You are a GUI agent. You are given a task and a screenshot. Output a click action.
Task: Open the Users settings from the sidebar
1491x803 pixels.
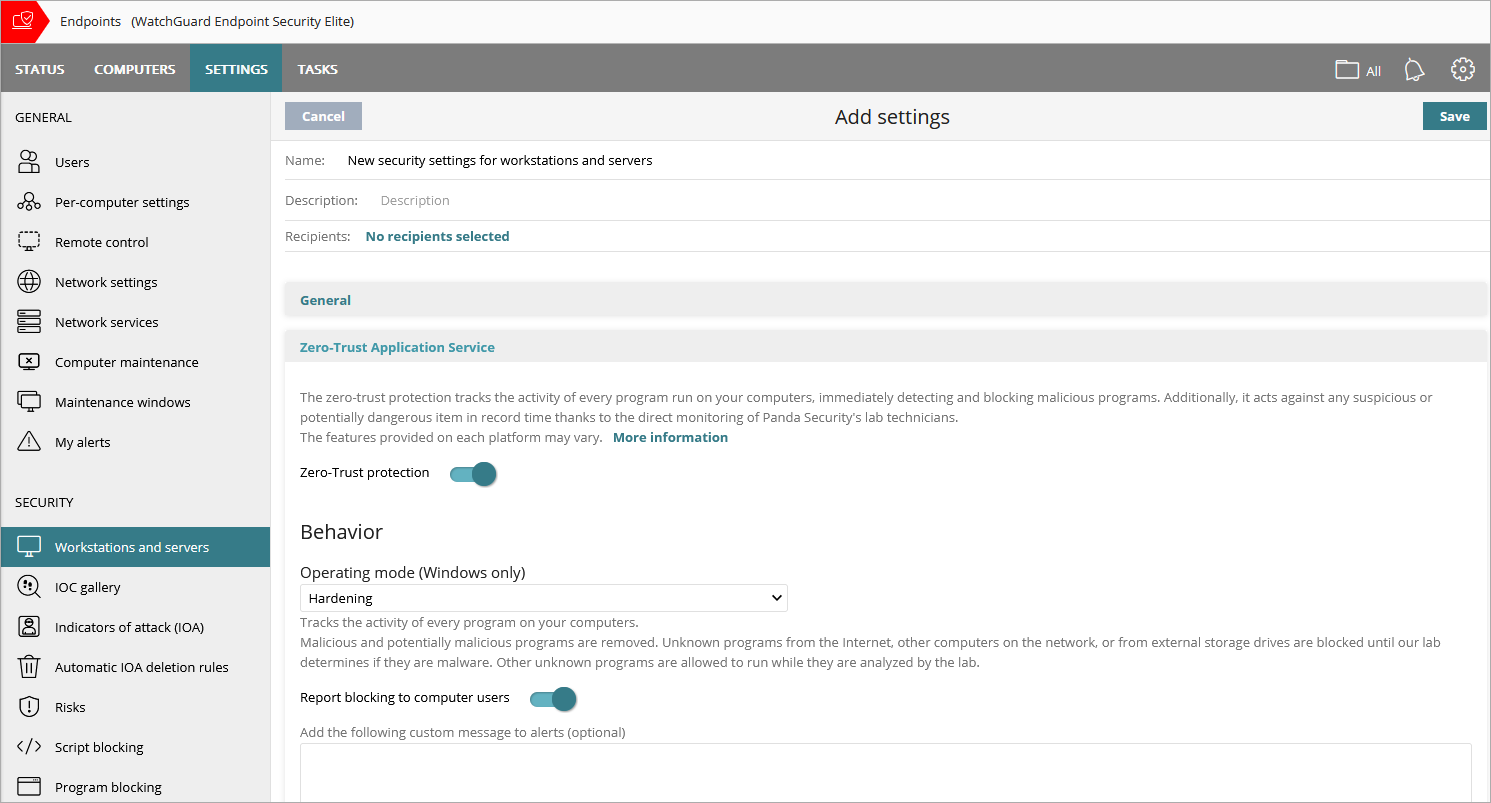pos(72,161)
